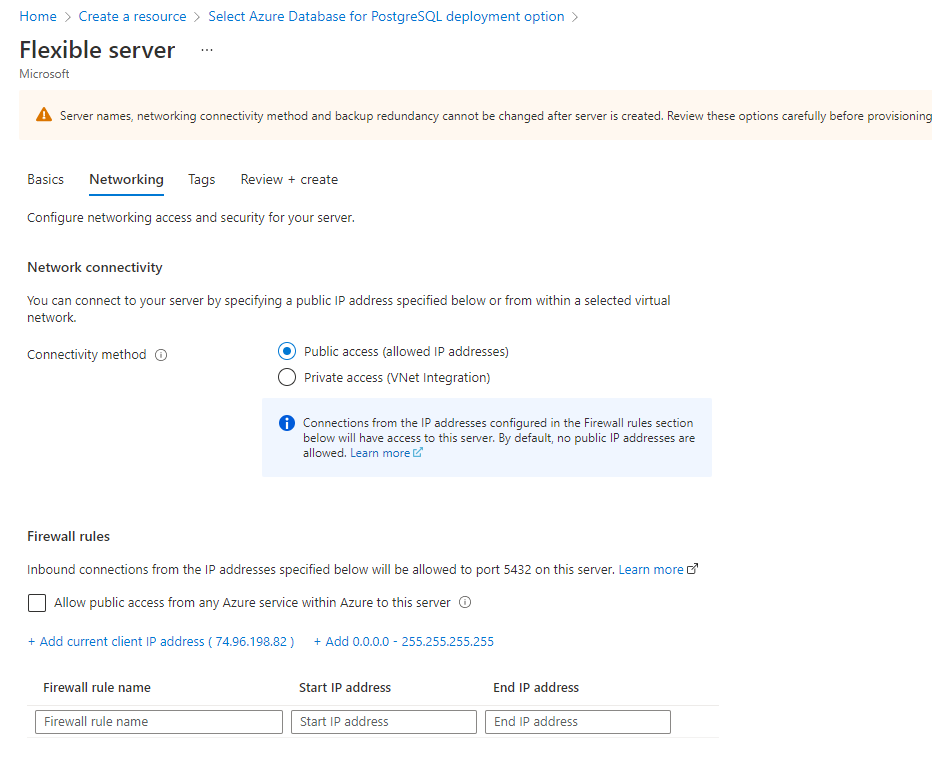947x766 pixels.
Task: Select Public access (allowed IP addresses) radio
Action: [x=287, y=351]
